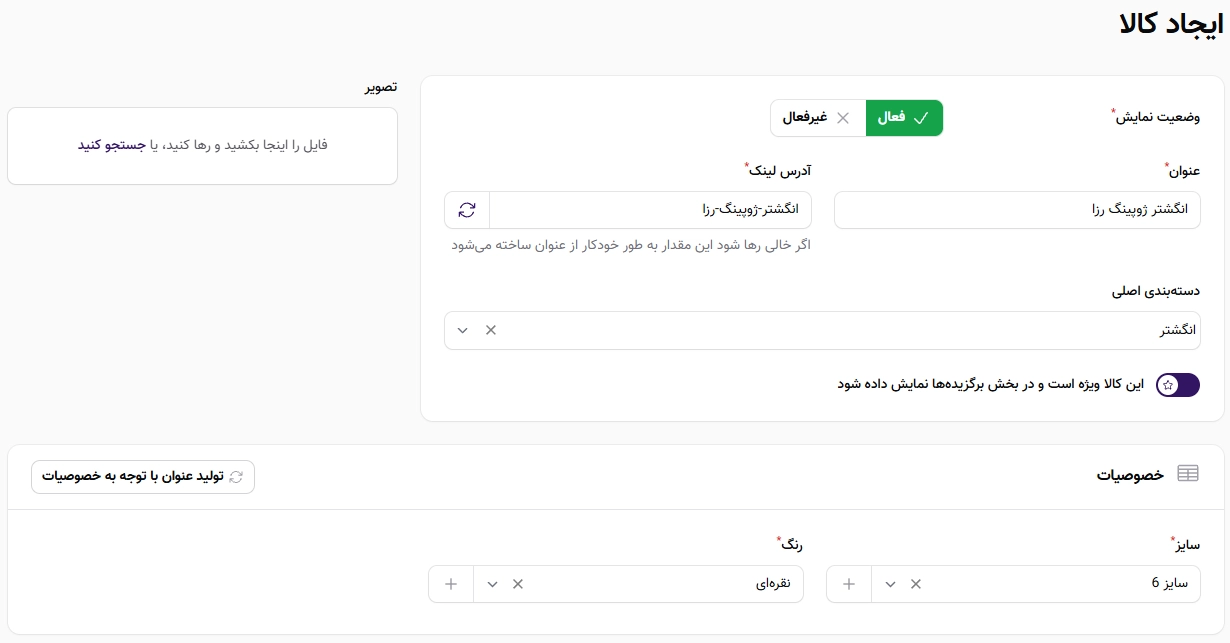Add a new سایز option with plus
This screenshot has width=1230, height=643.
coord(849,584)
